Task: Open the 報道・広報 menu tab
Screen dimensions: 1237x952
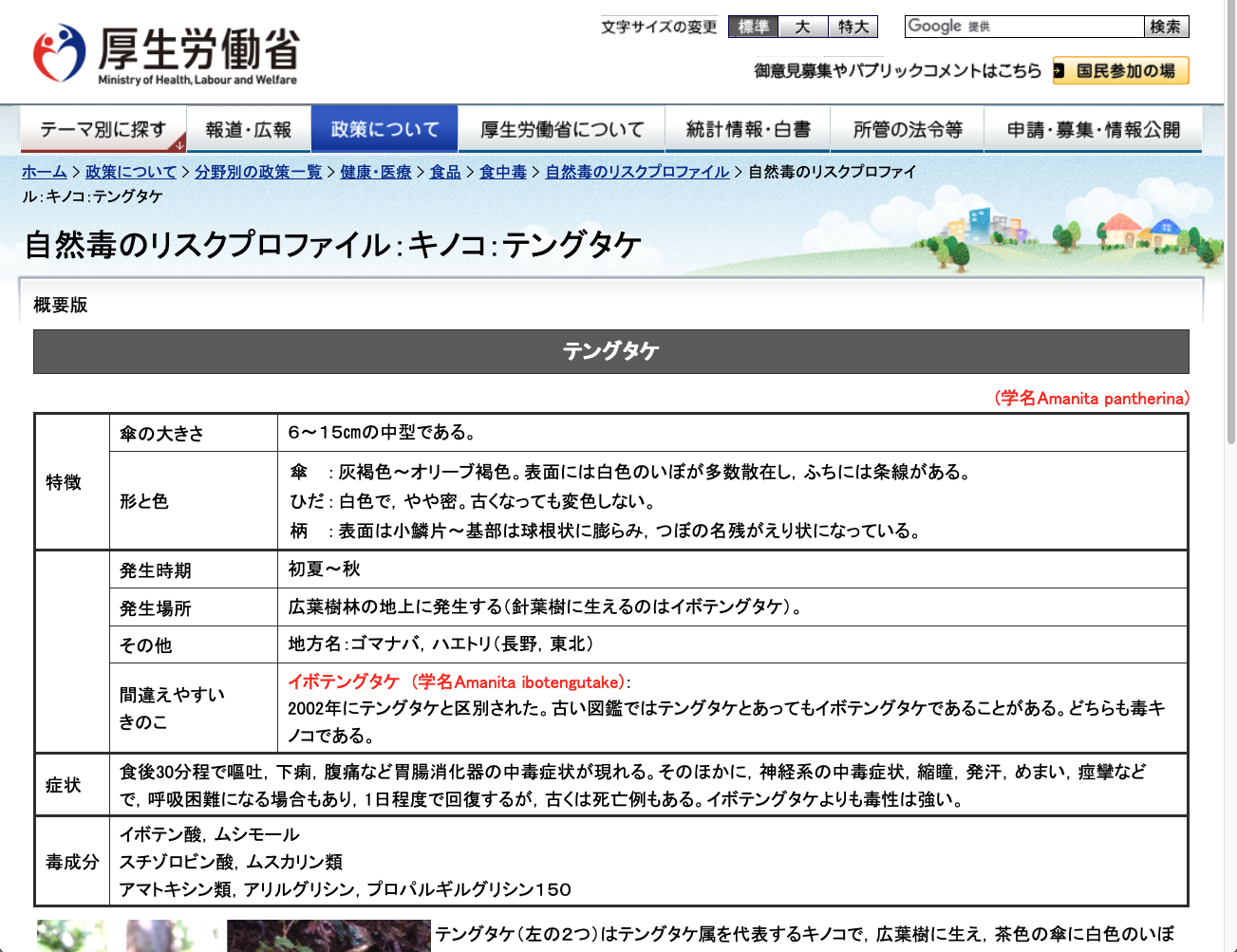Action: coord(248,129)
